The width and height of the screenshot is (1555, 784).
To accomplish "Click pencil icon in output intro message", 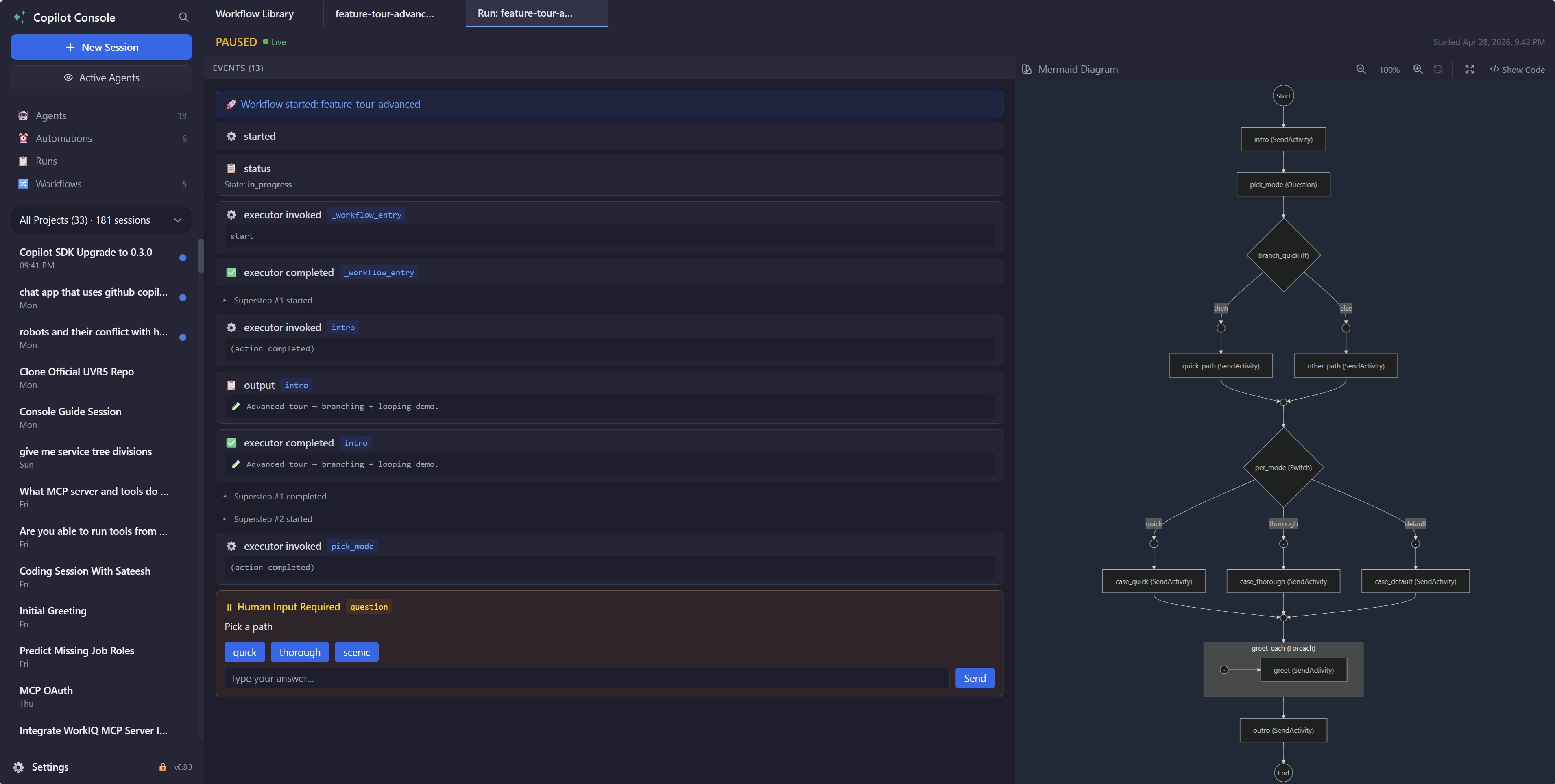I will [236, 406].
